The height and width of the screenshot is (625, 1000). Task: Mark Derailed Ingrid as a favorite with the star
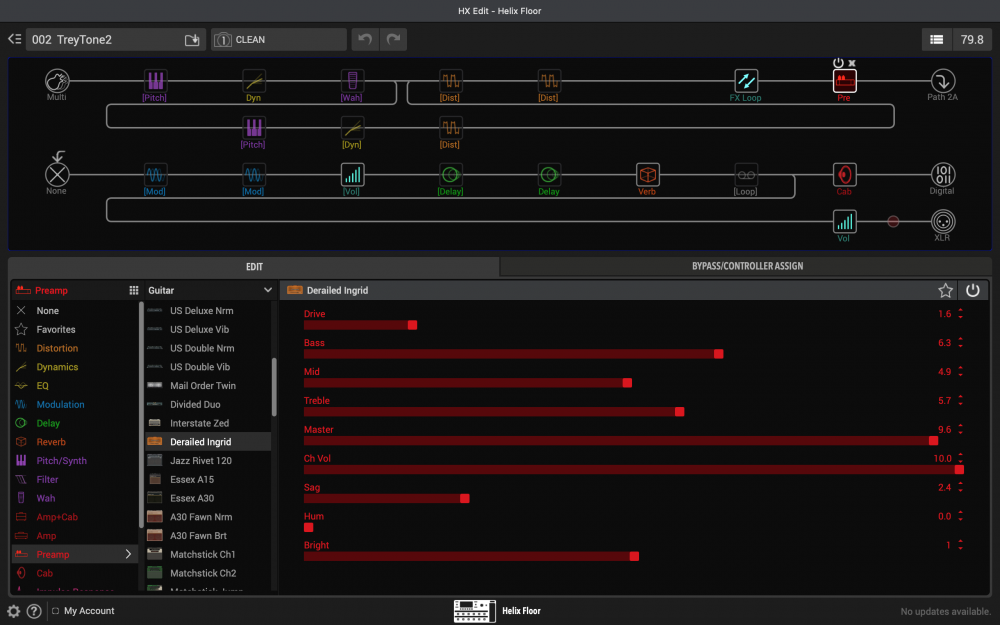tap(945, 290)
